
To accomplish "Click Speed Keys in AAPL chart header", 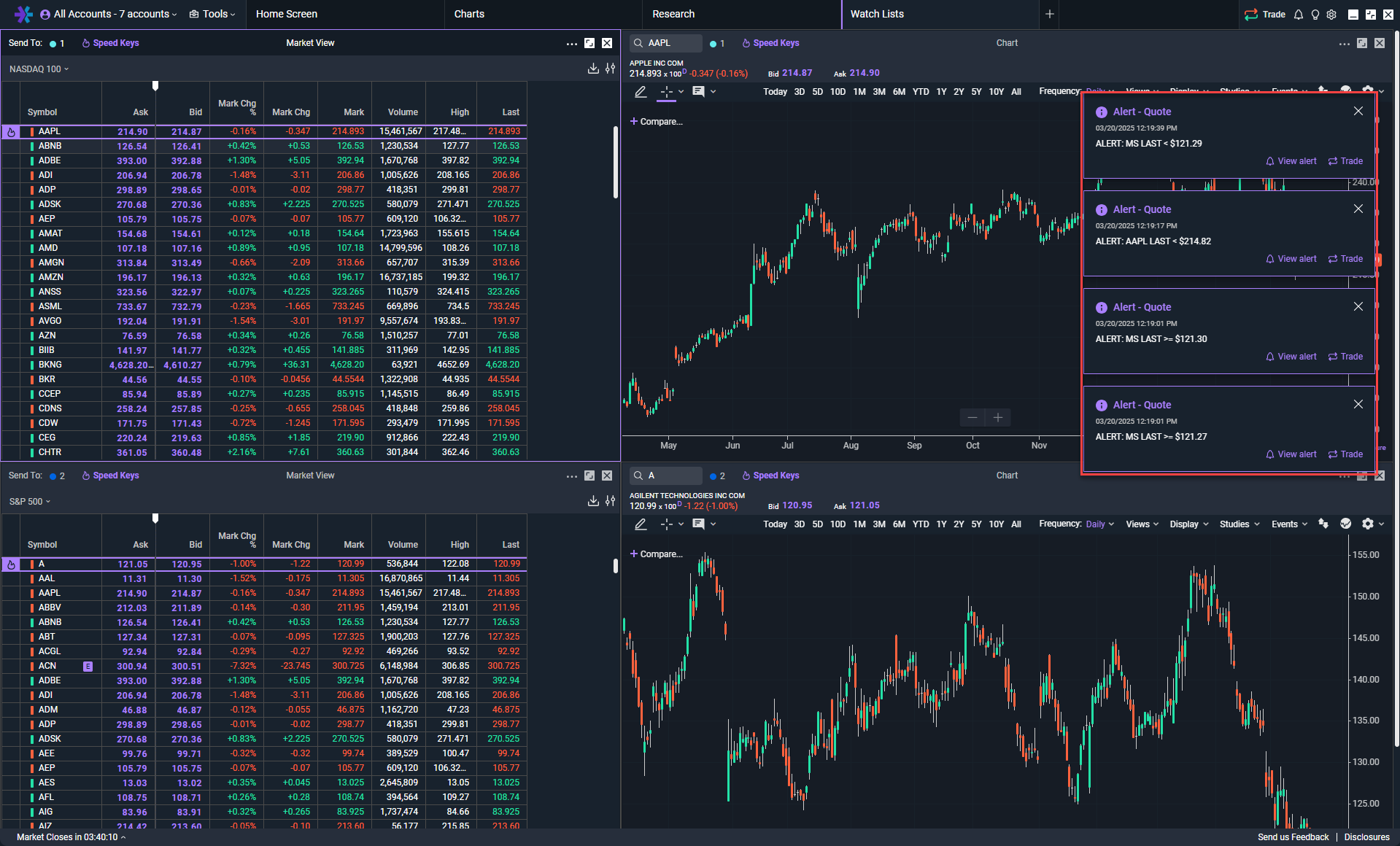I will tap(770, 43).
